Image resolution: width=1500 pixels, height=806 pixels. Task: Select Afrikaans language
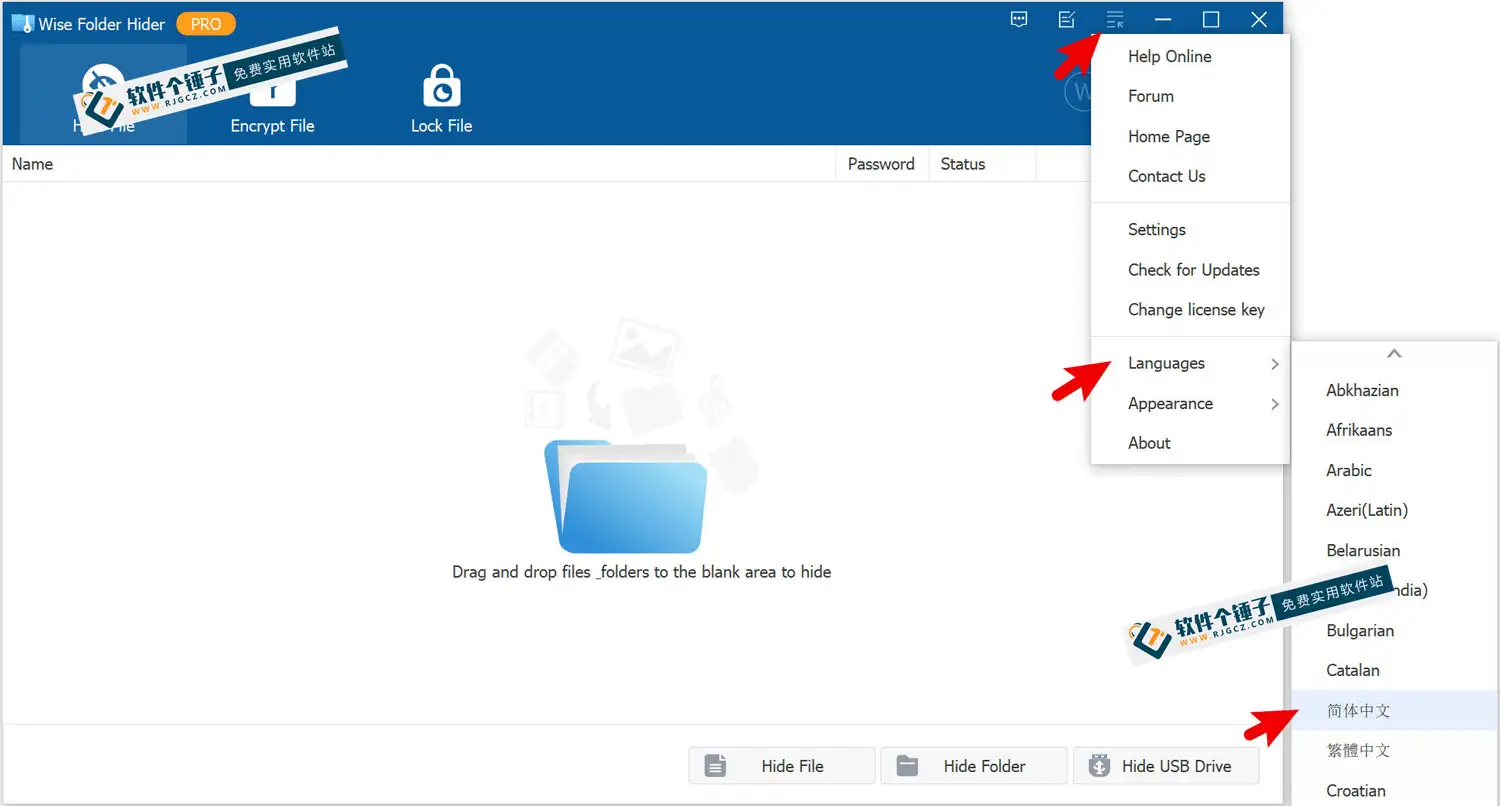tap(1395, 431)
